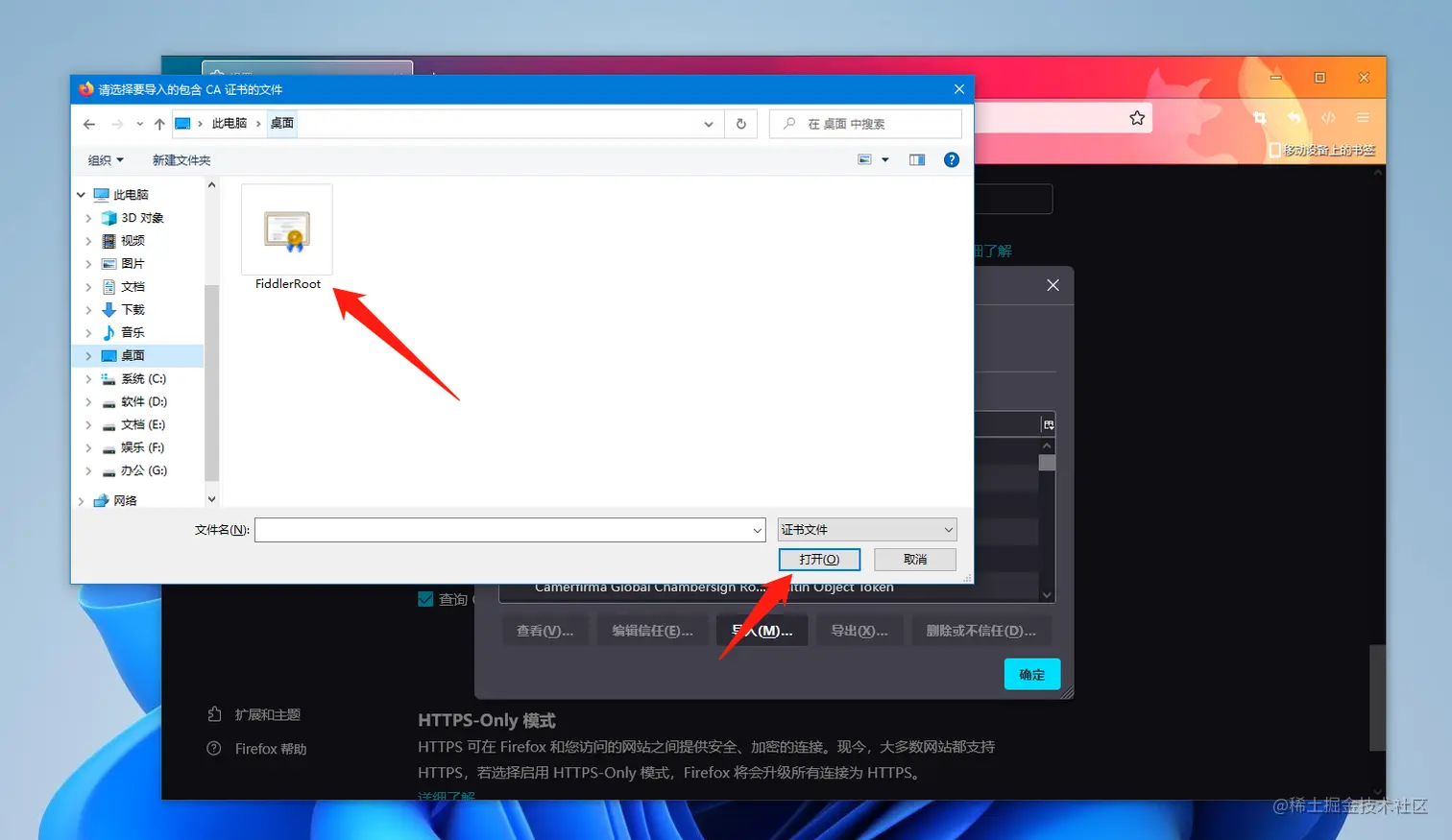Select drive 娱乐 (F:)
This screenshot has width=1452, height=840.
[x=142, y=448]
